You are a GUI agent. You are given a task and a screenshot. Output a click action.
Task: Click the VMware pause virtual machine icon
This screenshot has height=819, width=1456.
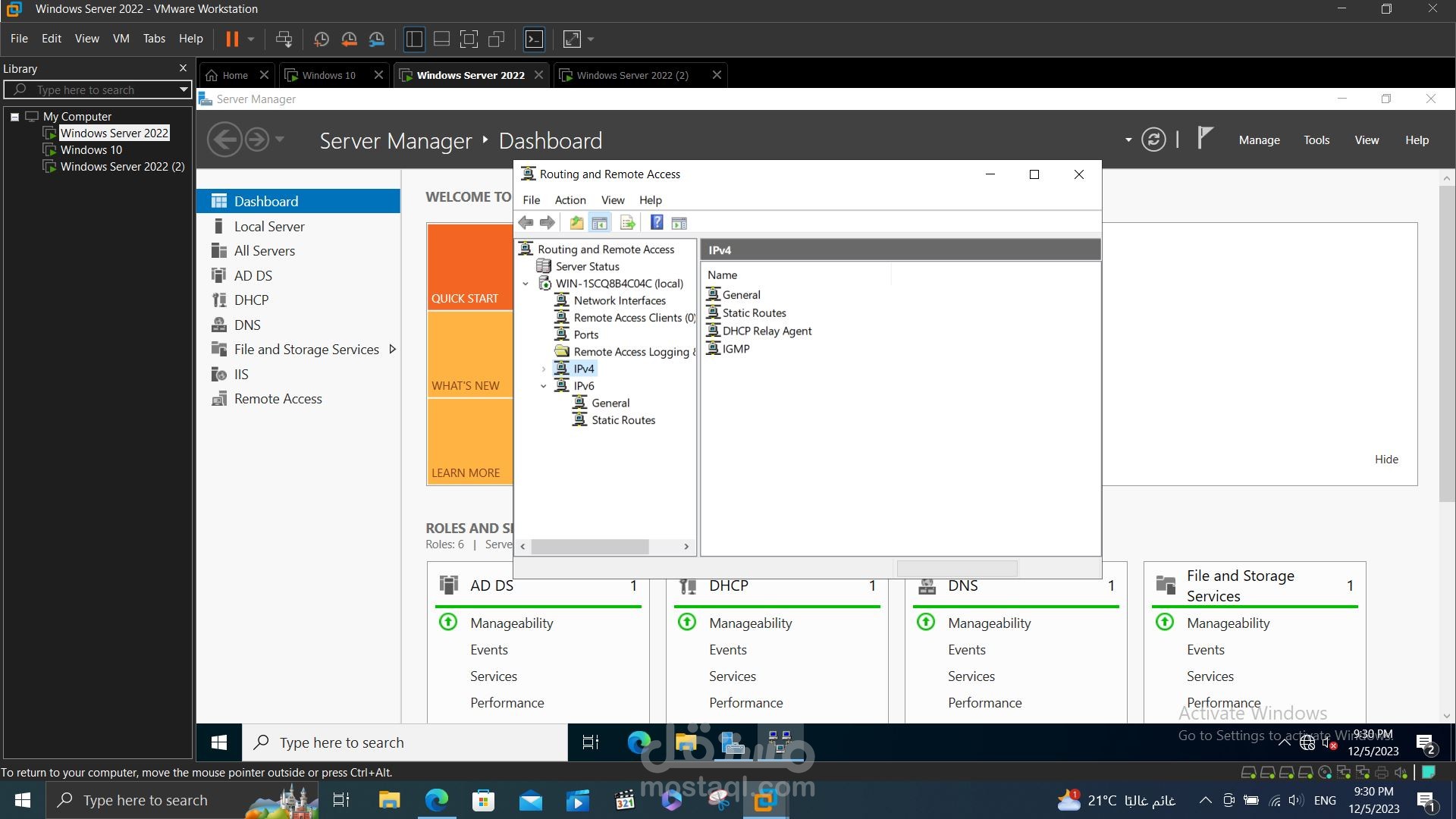click(x=232, y=39)
